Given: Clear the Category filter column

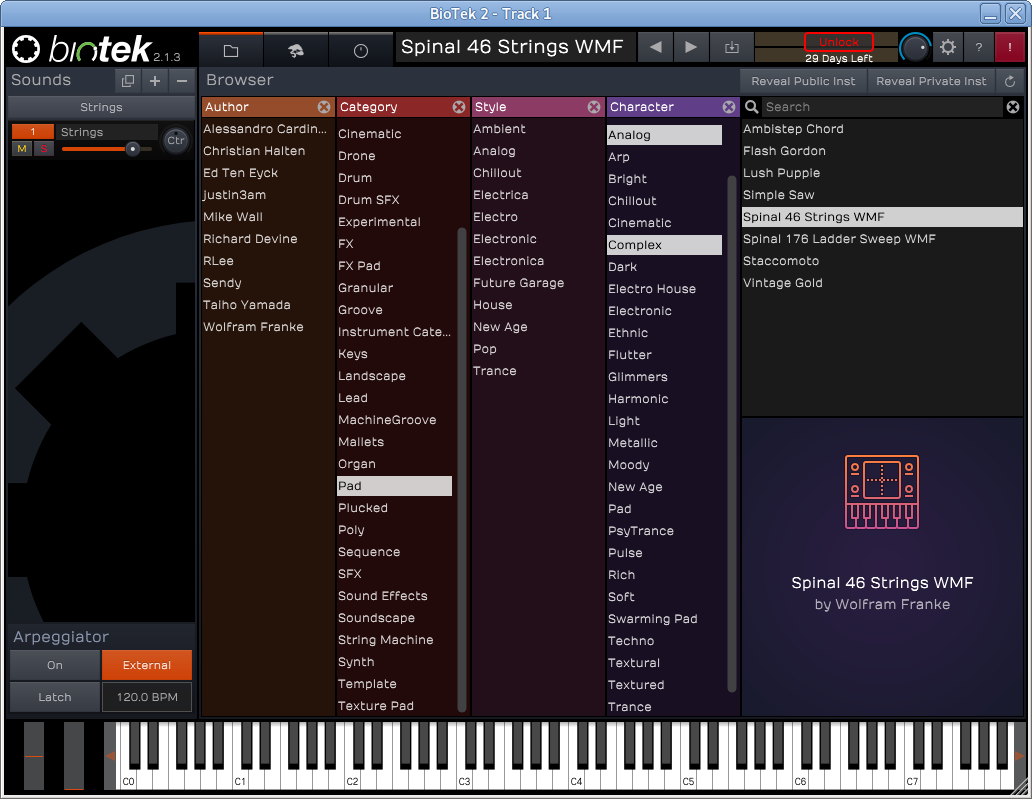Looking at the screenshot, I should click(459, 107).
